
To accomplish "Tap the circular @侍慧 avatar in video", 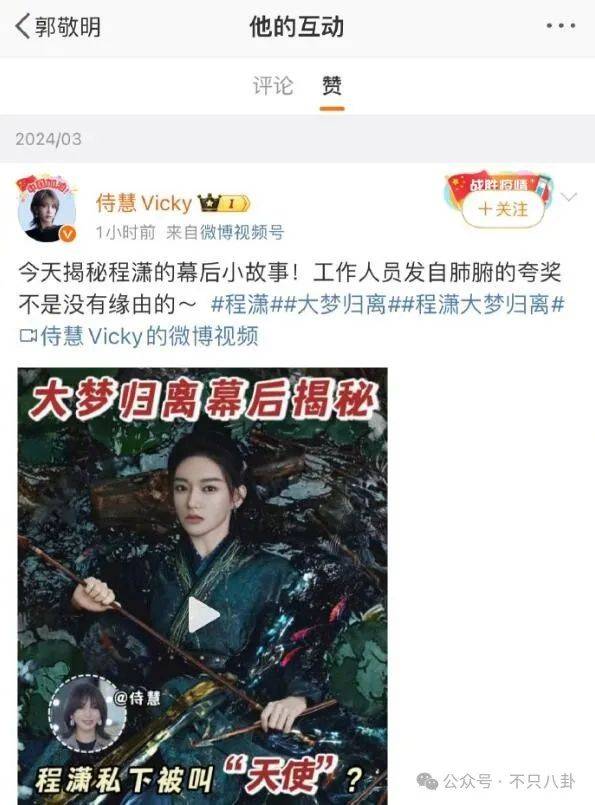I will click(87, 713).
